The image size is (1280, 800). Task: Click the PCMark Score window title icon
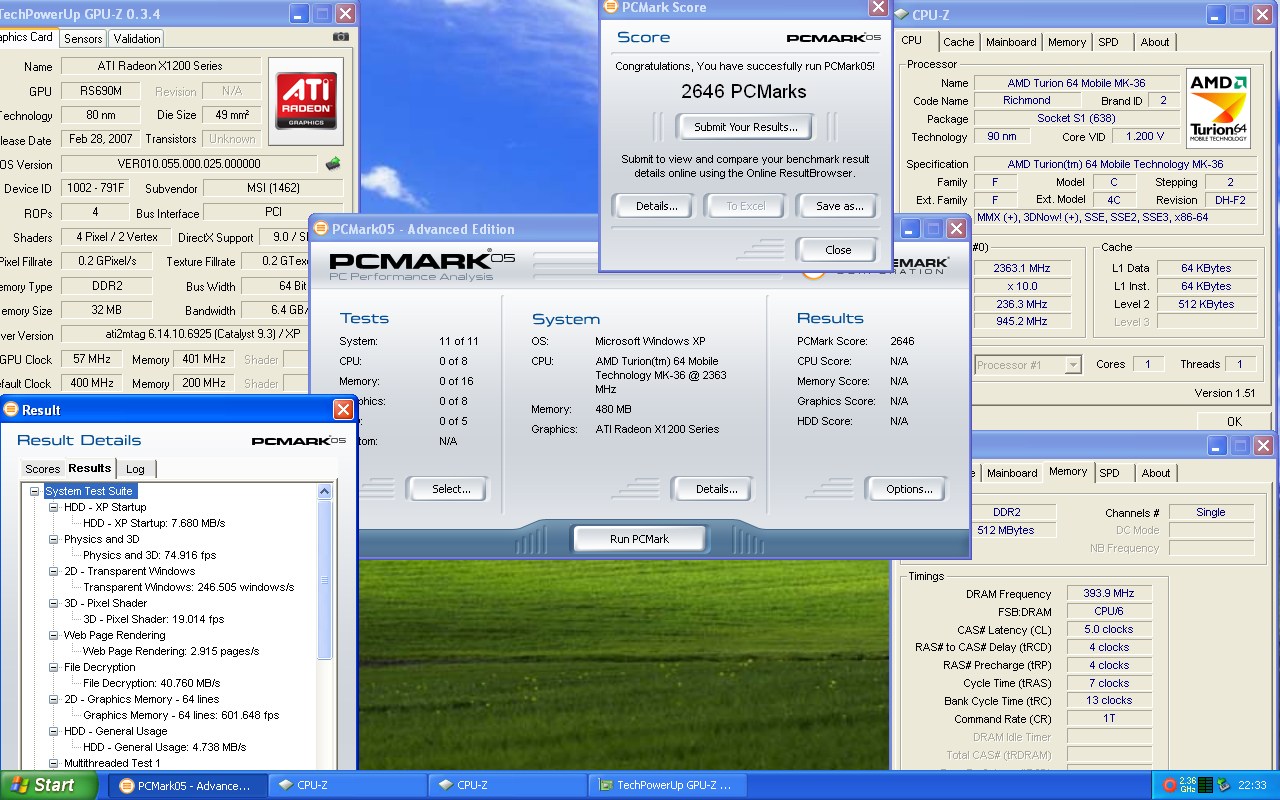click(x=610, y=7)
